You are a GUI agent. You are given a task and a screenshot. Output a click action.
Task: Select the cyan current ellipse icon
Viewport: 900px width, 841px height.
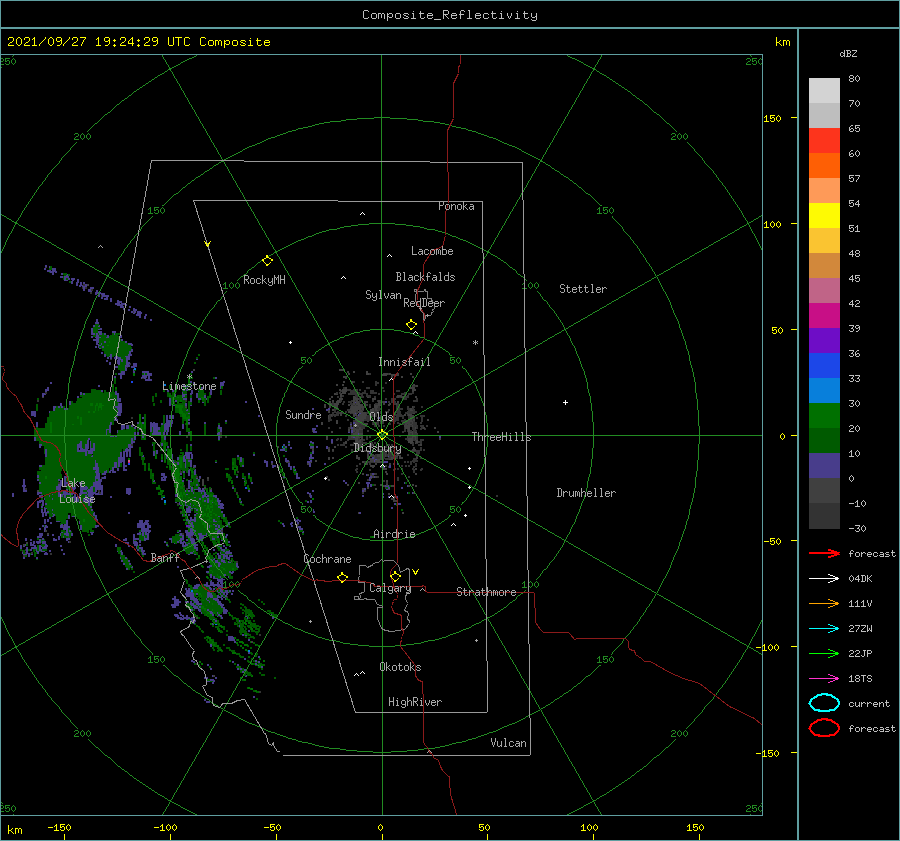[x=824, y=703]
